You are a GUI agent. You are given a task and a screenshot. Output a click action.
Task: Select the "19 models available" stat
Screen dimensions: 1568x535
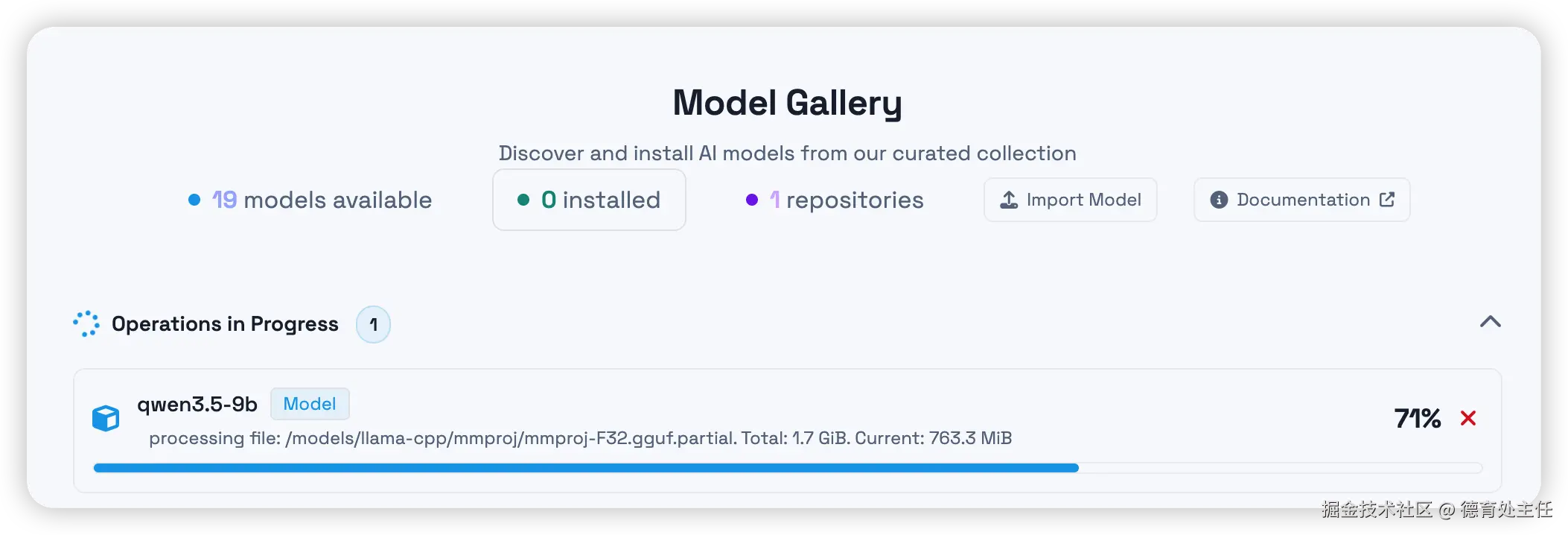(322, 200)
